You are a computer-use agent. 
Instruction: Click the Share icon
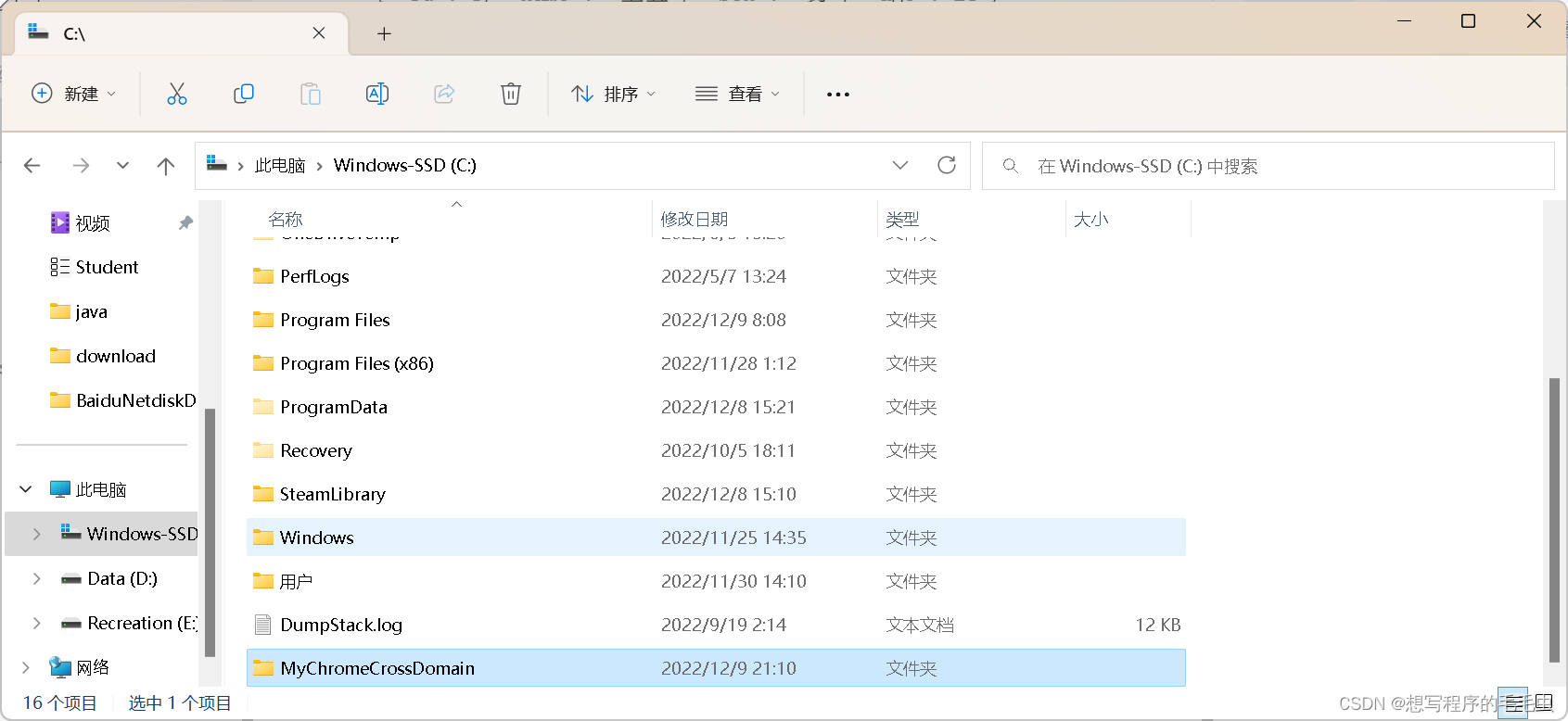tap(444, 94)
